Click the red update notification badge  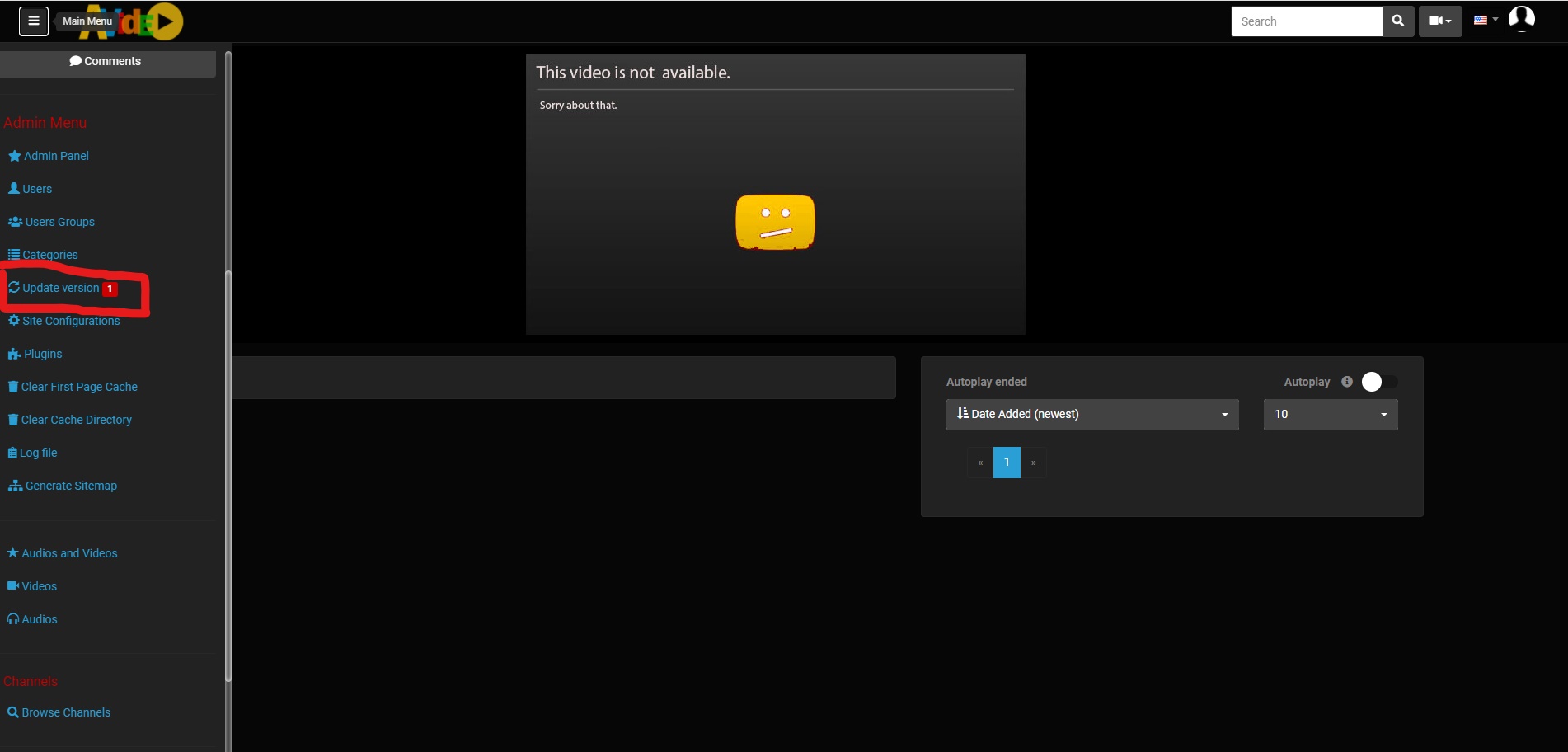click(x=110, y=289)
